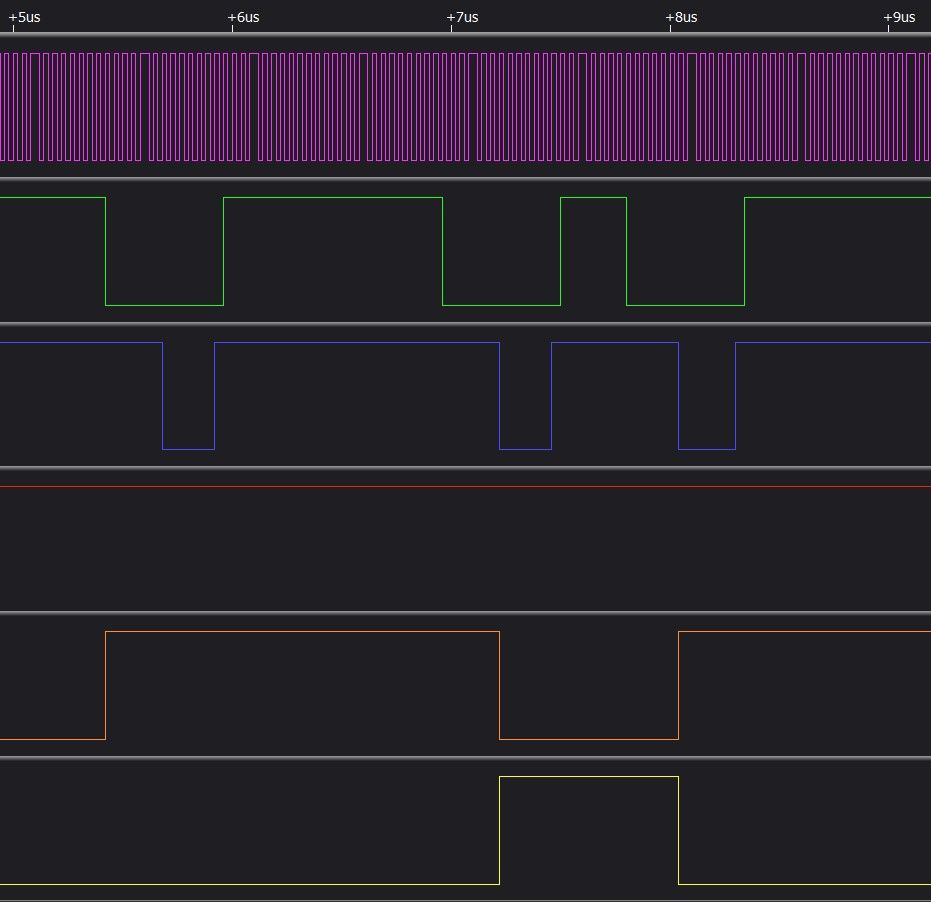Click the blue waveform channel trace
Screen dimensions: 931x902
(466, 396)
